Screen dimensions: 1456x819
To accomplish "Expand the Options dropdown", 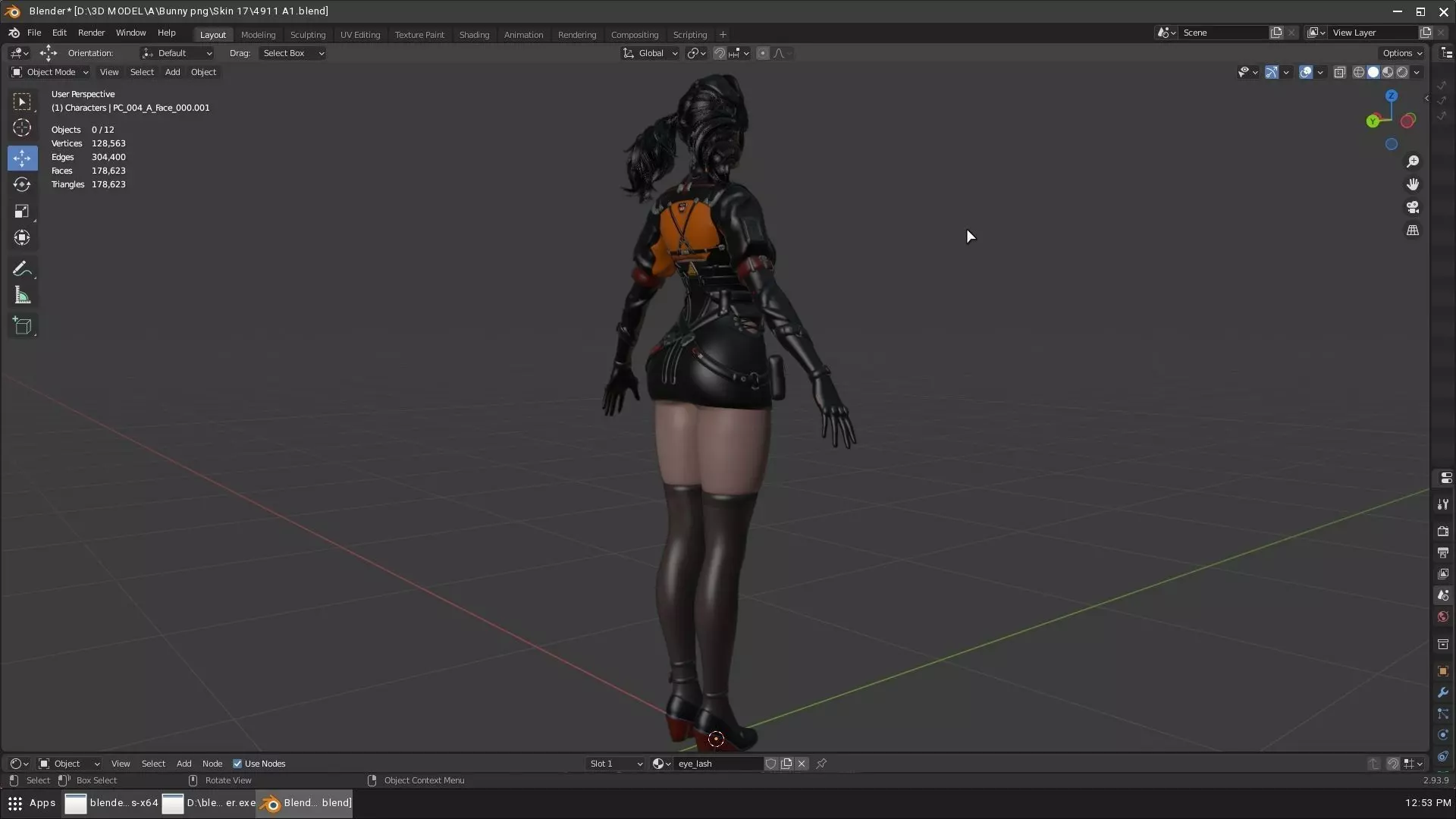I will point(1402,53).
